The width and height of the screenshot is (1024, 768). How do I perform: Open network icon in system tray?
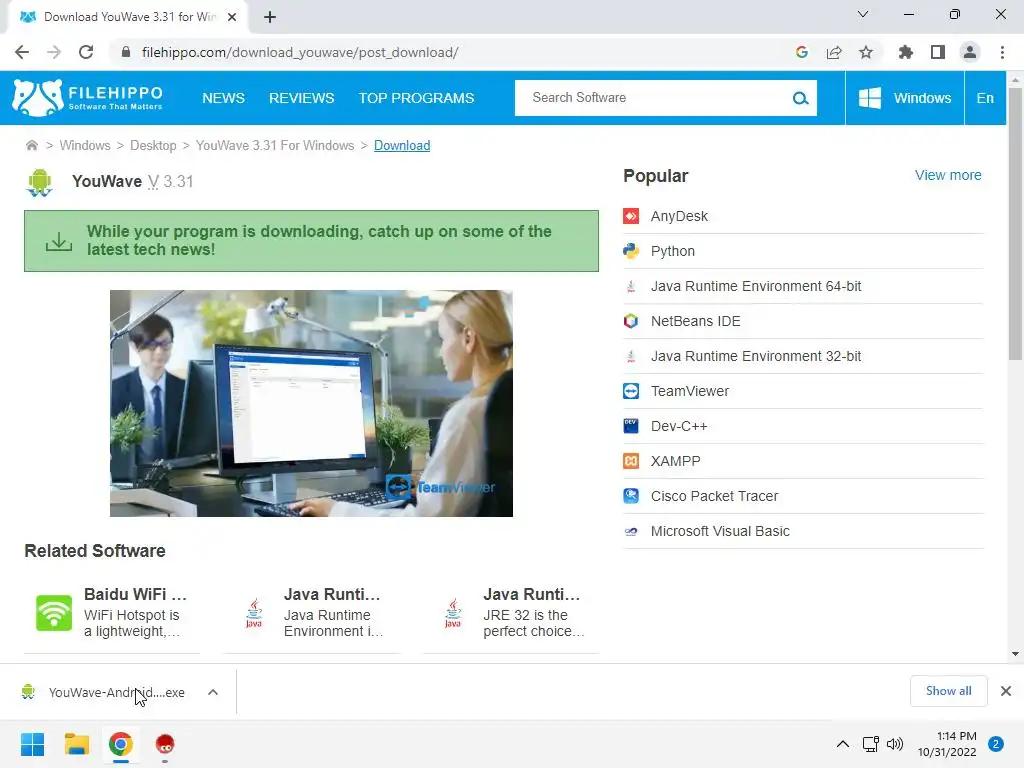(x=870, y=744)
